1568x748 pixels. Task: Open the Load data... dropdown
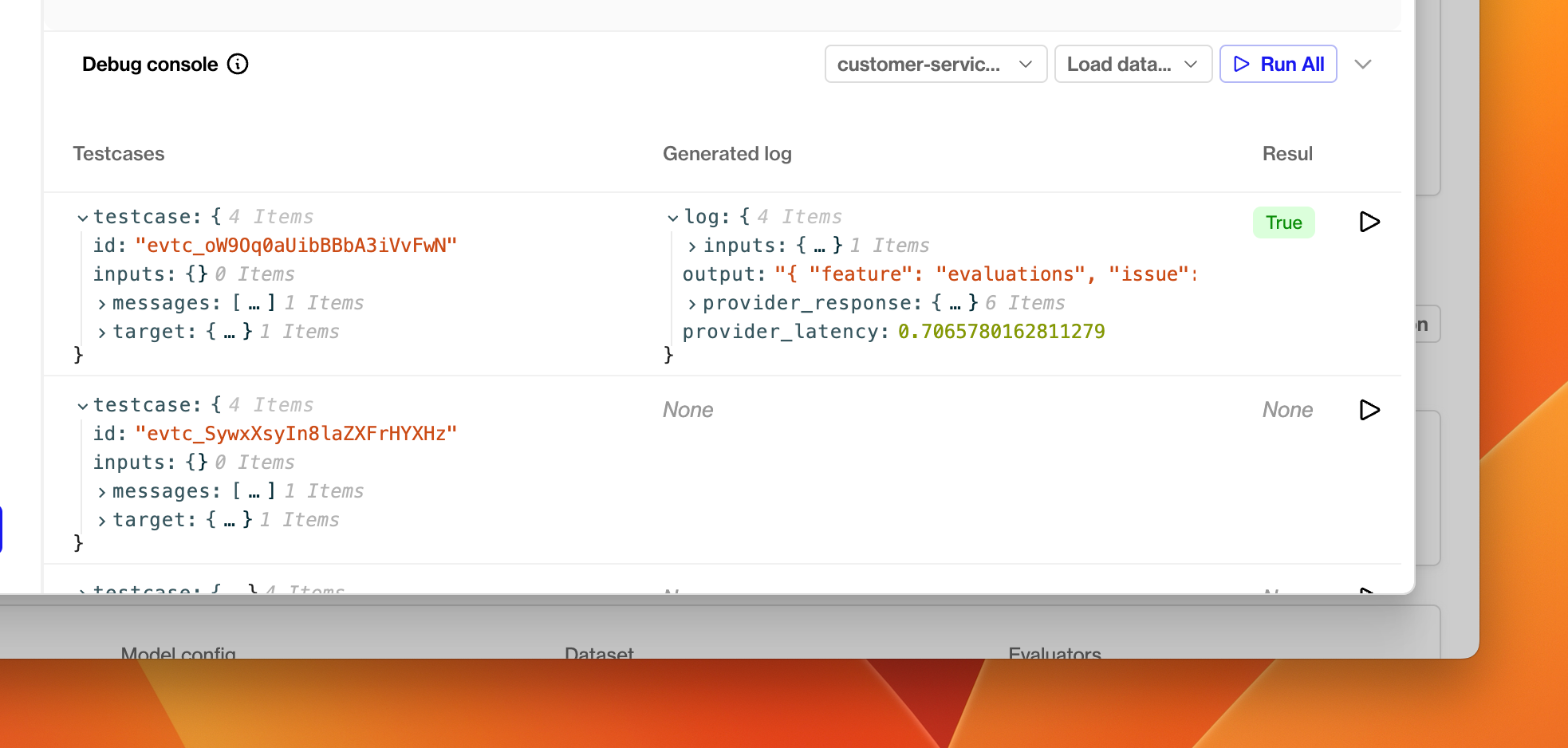1133,64
